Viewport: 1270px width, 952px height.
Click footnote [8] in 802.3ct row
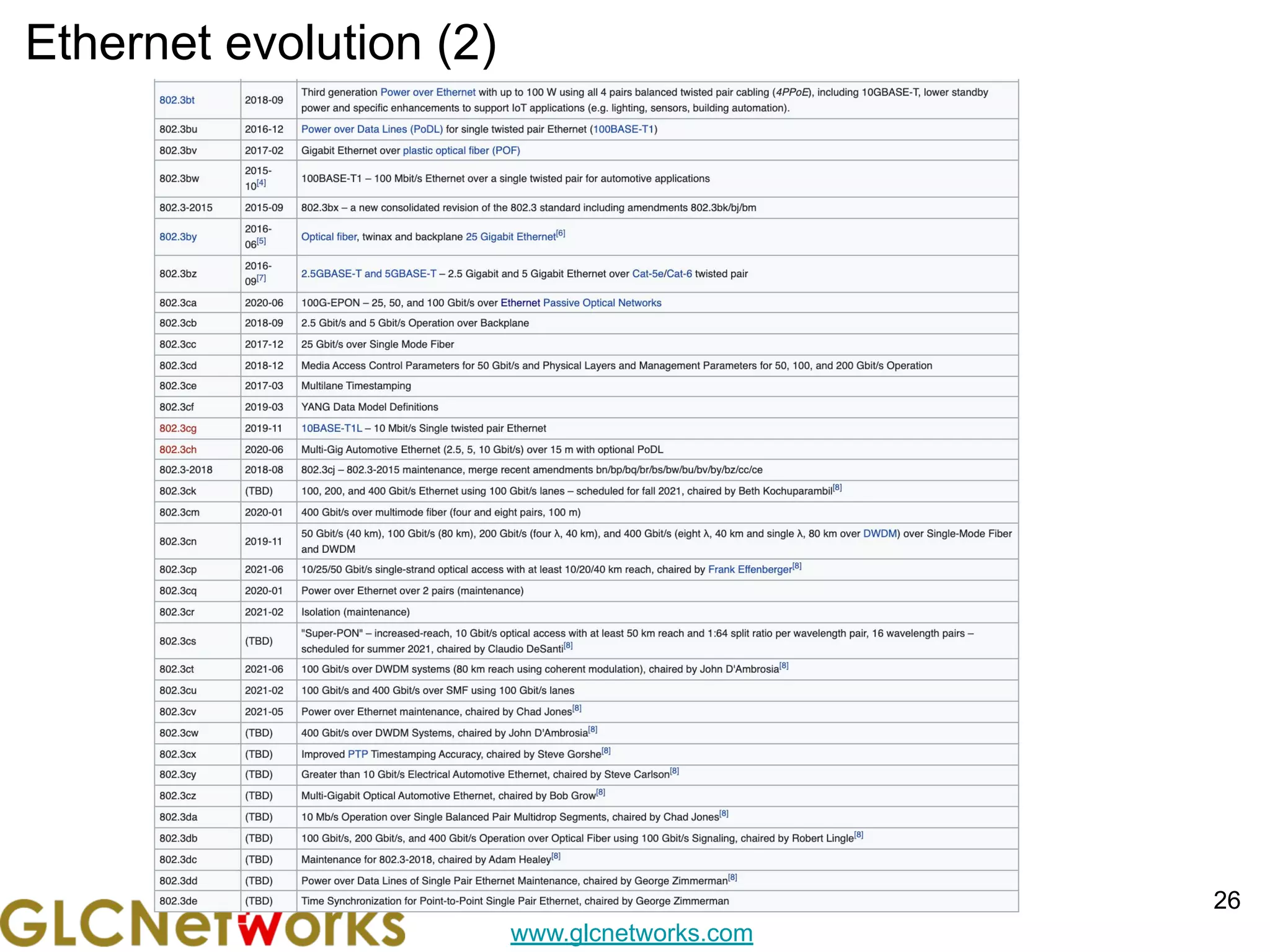784,666
